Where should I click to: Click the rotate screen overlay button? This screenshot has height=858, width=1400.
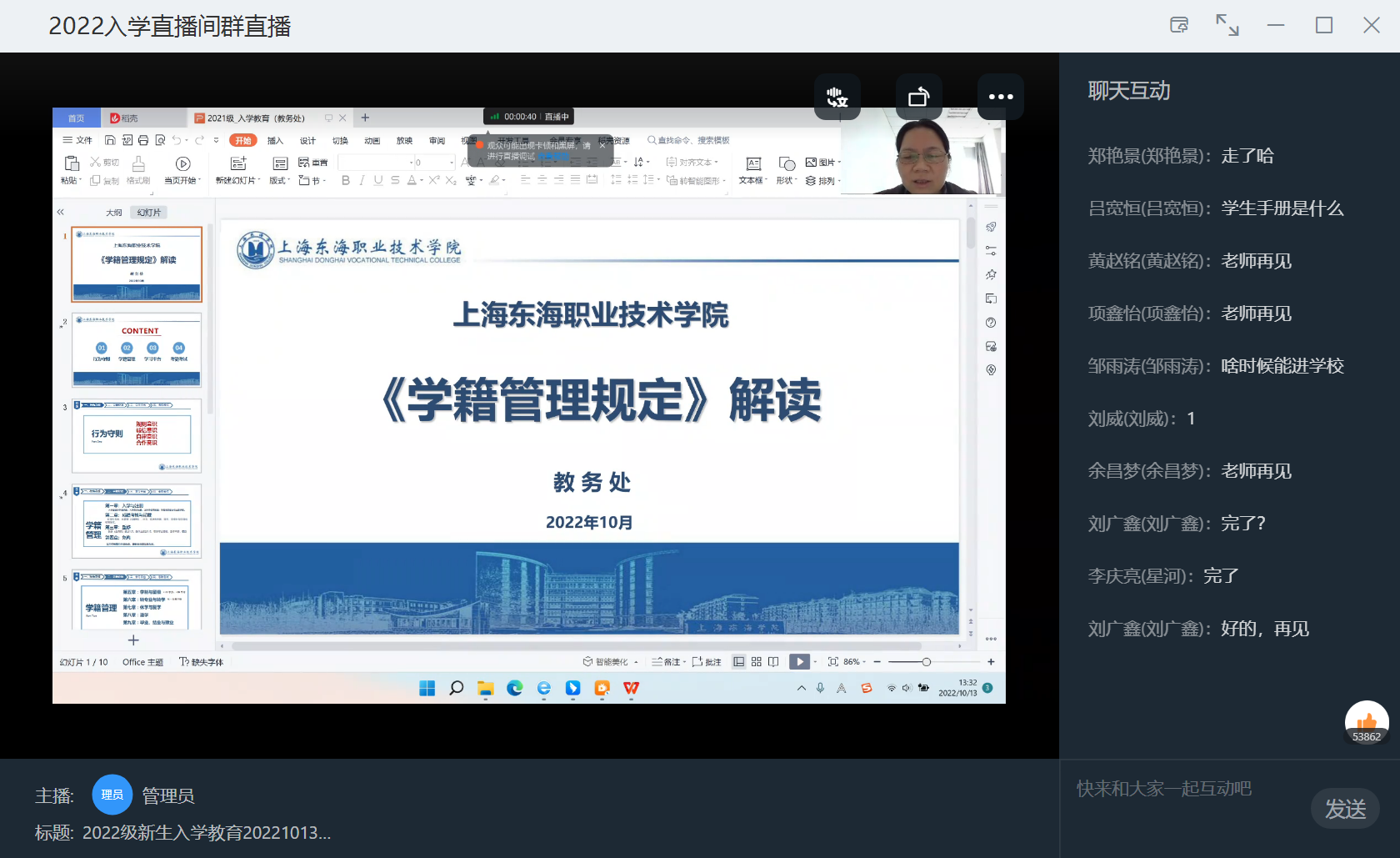(918, 97)
